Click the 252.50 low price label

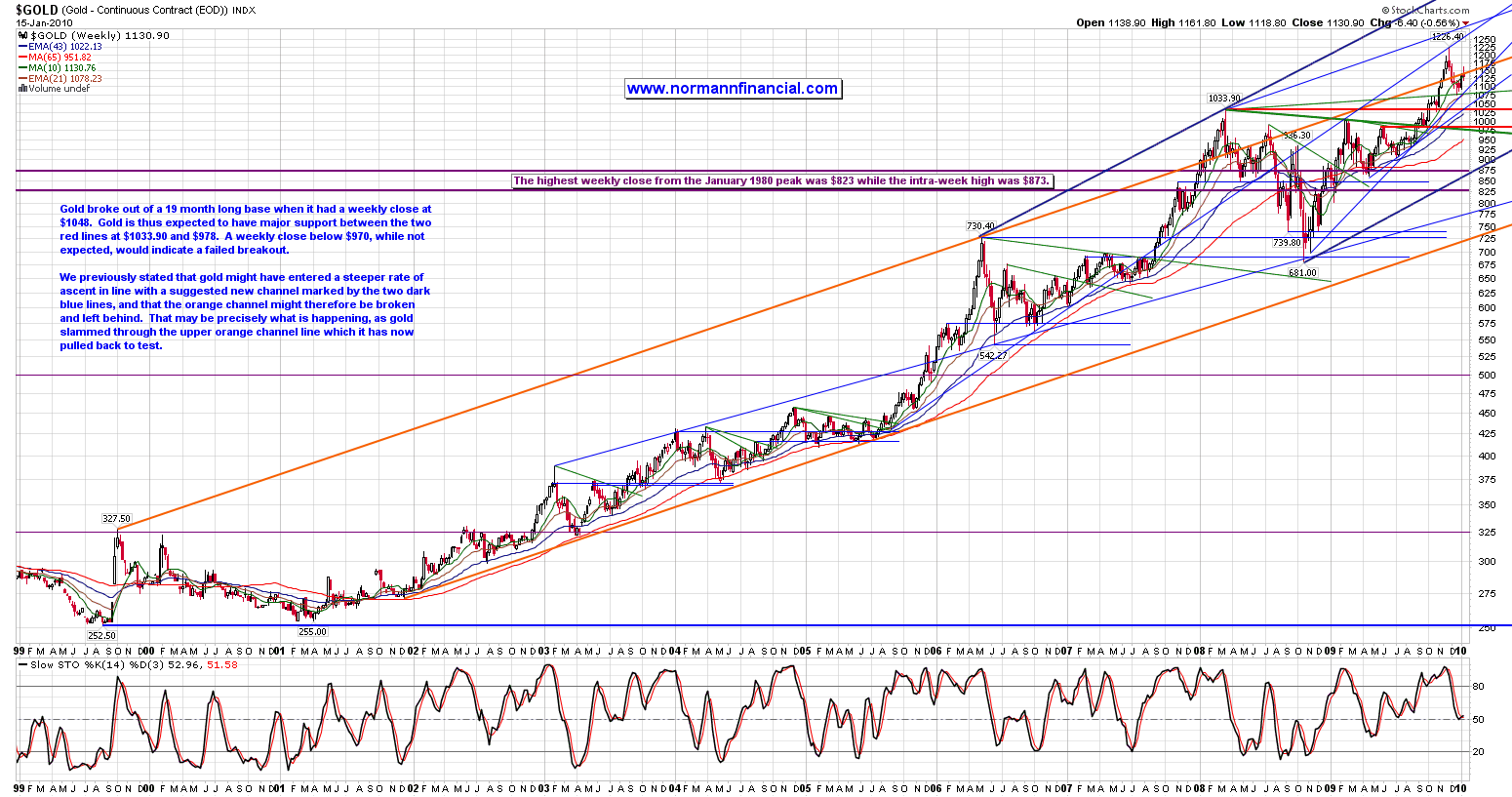(x=101, y=634)
